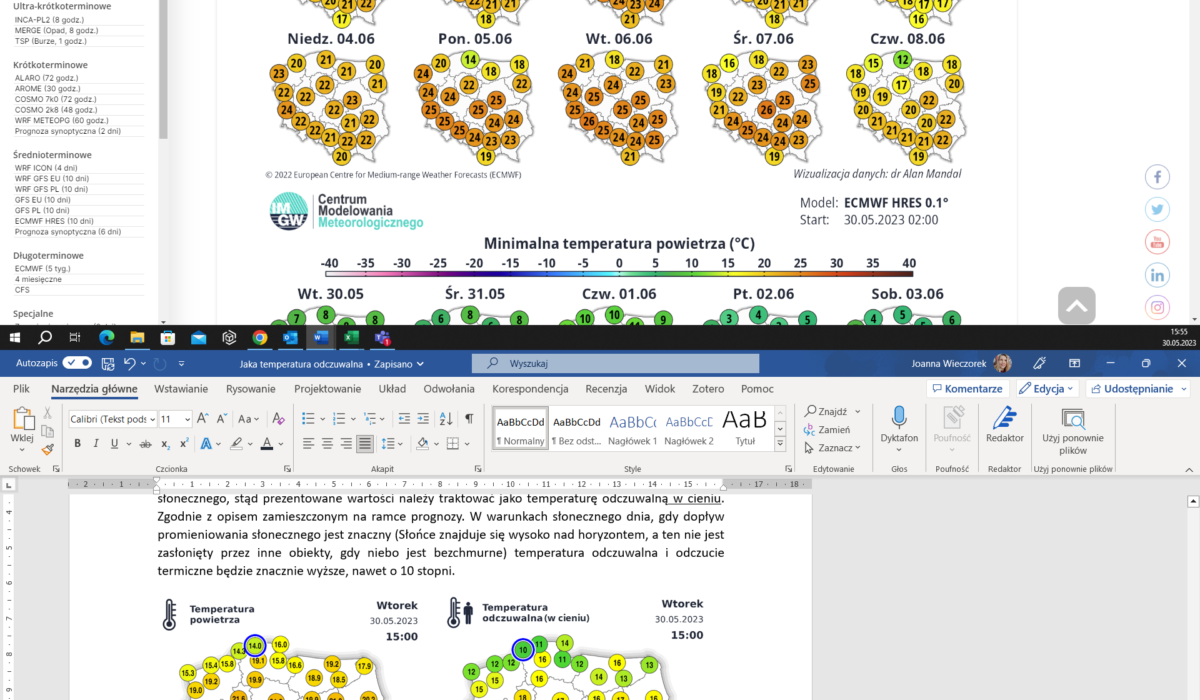1200x700 pixels.
Task: Toggle the Autozapis autosave switch
Action: pyautogui.click(x=77, y=363)
